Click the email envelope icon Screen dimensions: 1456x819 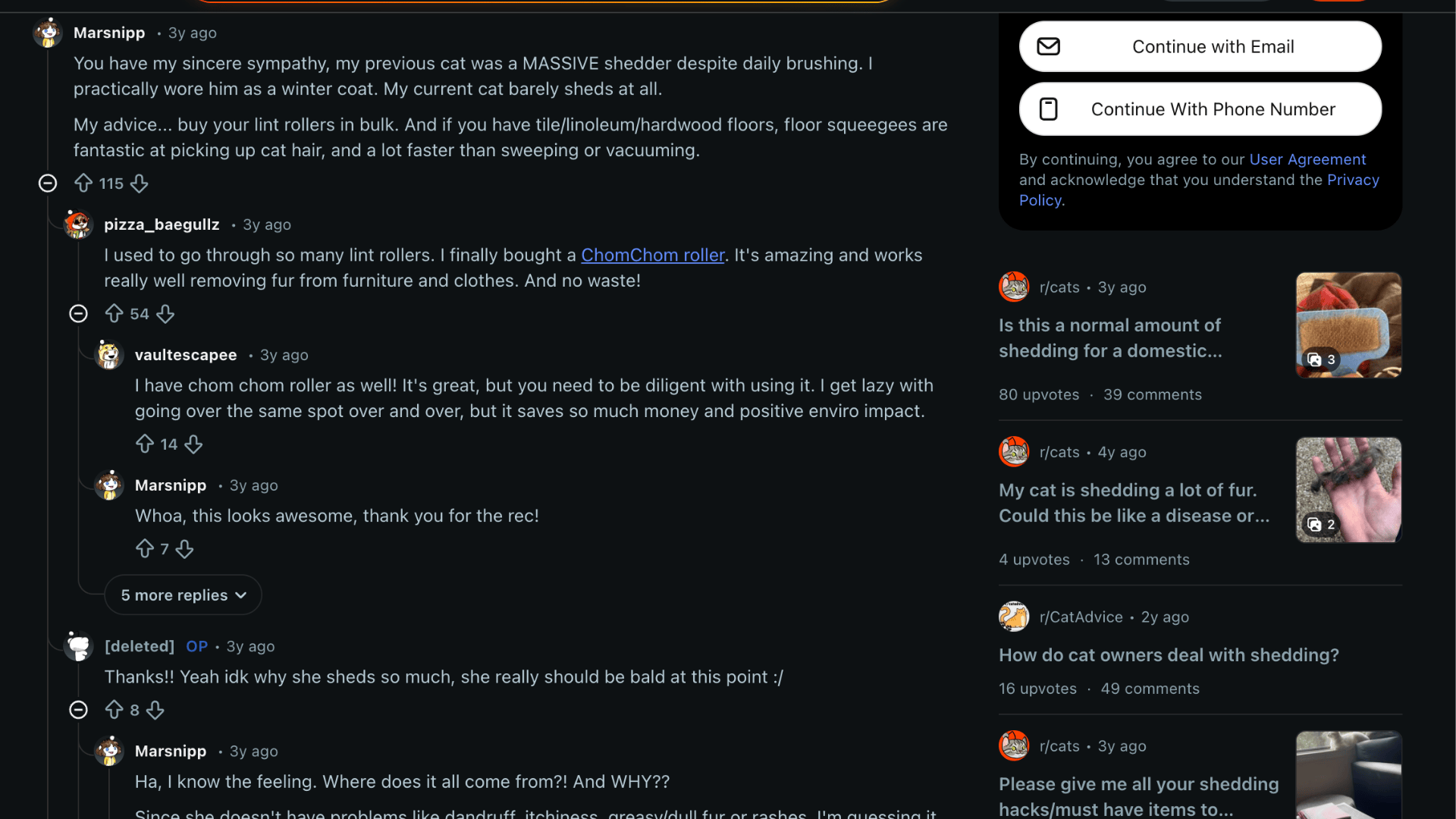[x=1048, y=47]
